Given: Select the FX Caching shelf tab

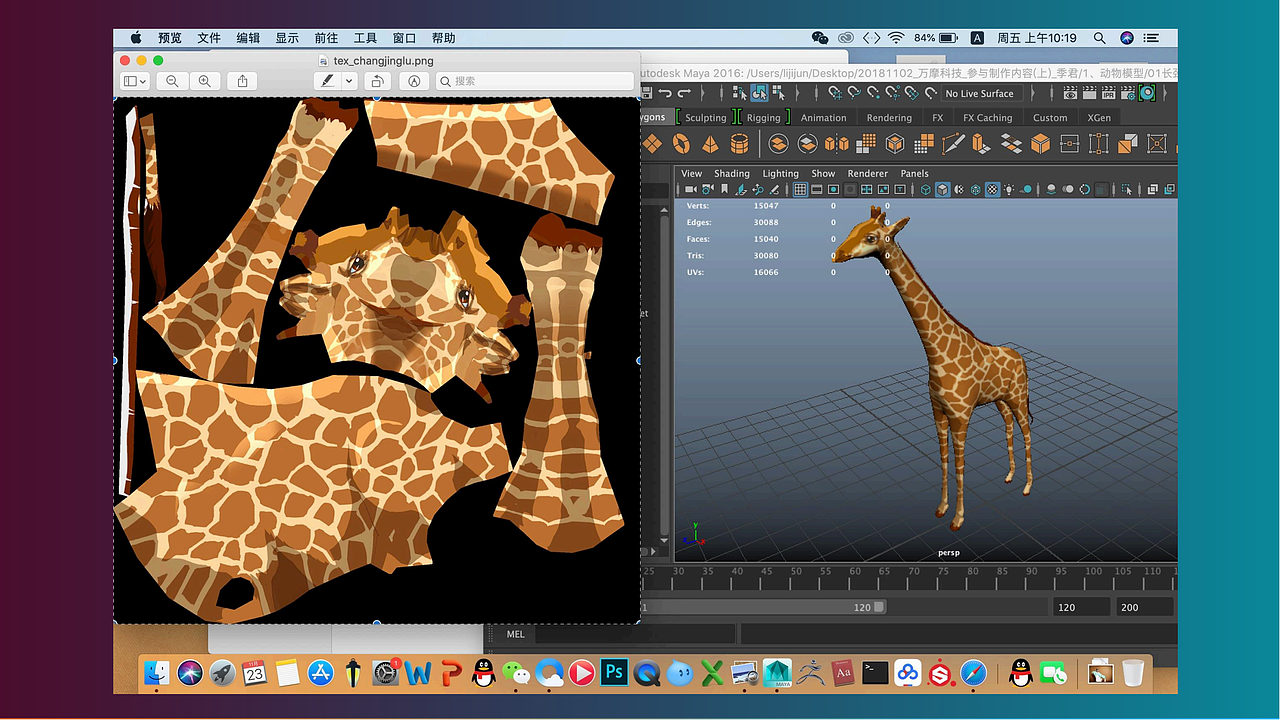Looking at the screenshot, I should [x=988, y=118].
